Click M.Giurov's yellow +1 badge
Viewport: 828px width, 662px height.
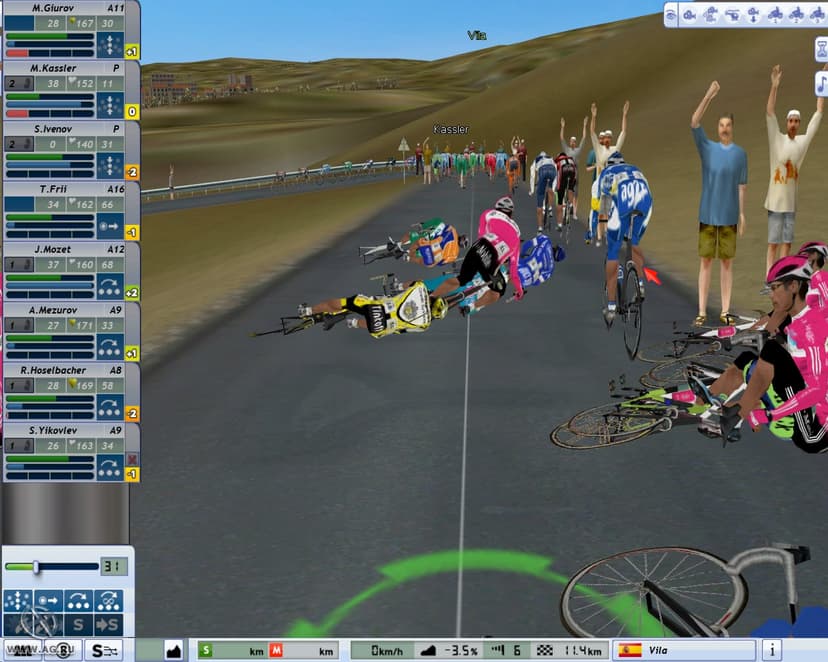pos(132,52)
